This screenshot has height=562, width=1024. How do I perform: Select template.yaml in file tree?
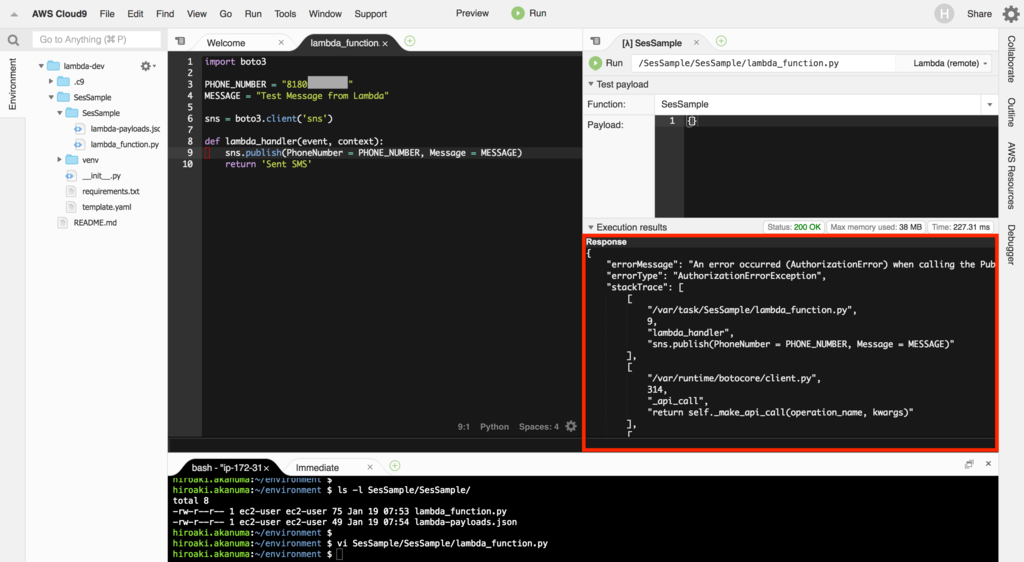click(x=106, y=207)
